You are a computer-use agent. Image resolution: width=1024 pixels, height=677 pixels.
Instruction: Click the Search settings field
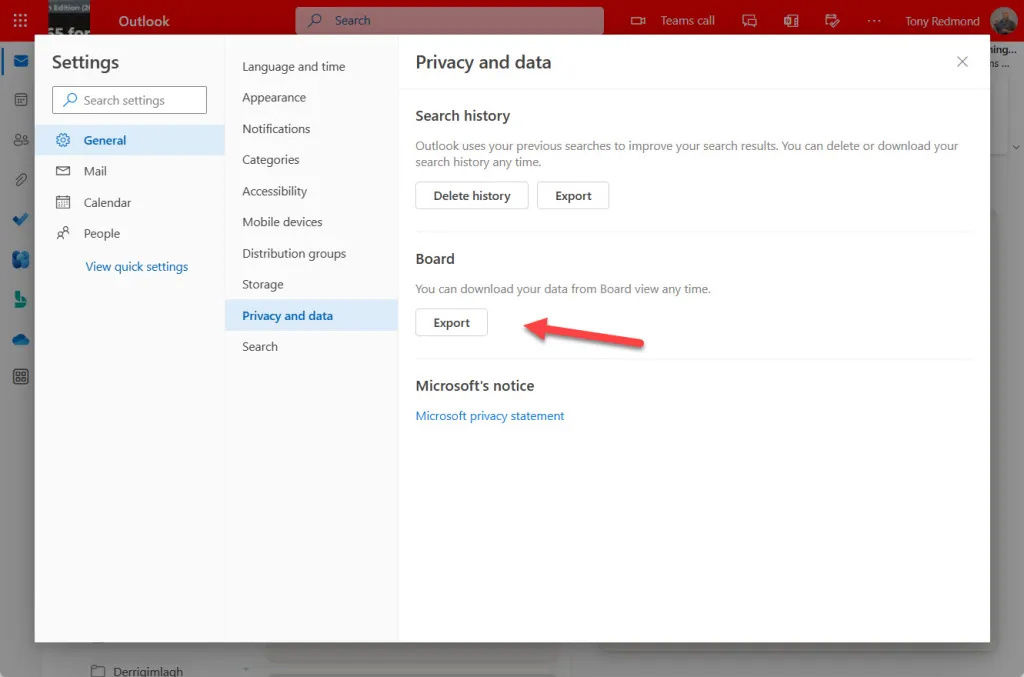pyautogui.click(x=129, y=100)
